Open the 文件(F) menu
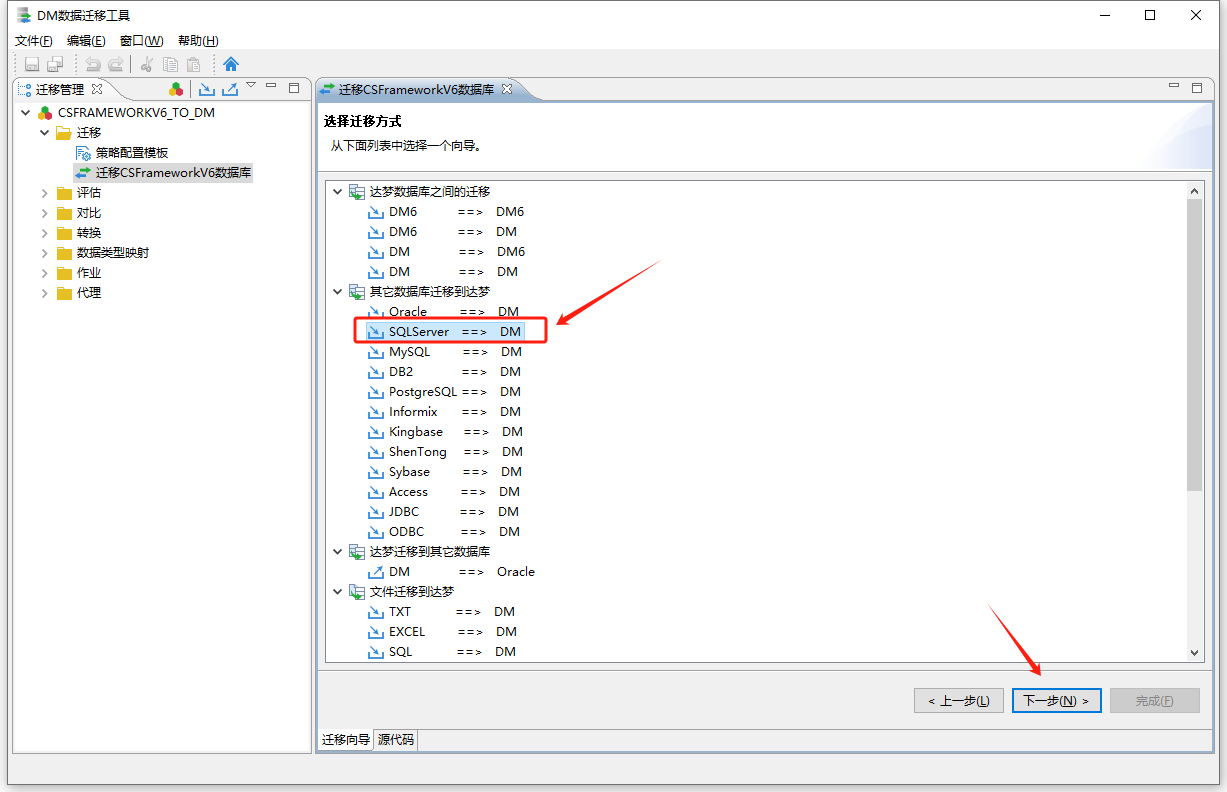Viewport: 1227px width, 792px height. click(x=33, y=40)
